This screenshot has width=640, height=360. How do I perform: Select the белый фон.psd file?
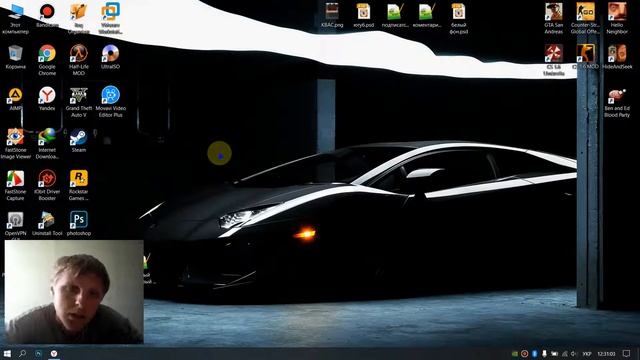458,18
